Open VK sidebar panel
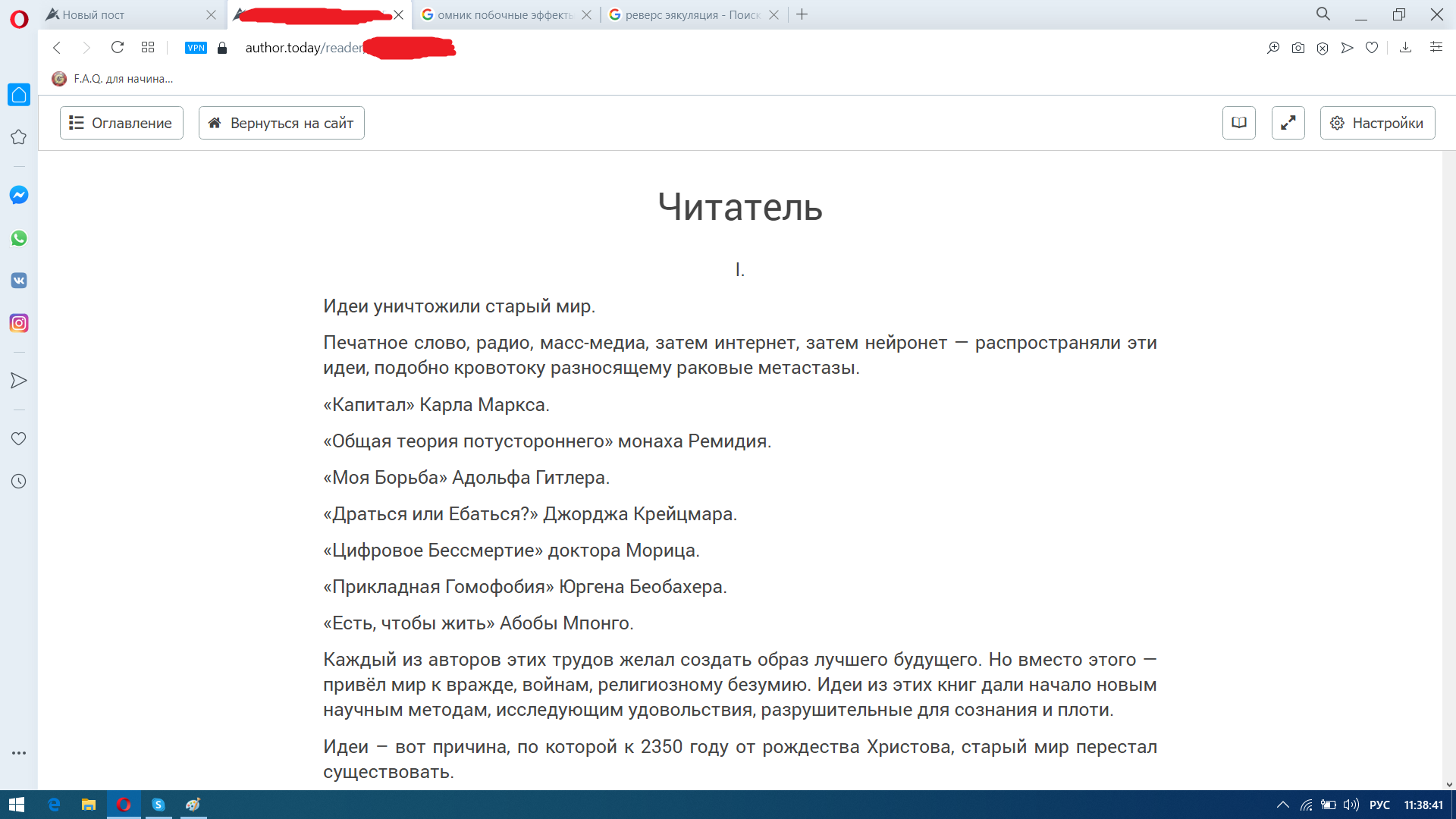Image resolution: width=1456 pixels, height=819 pixels. coord(19,281)
